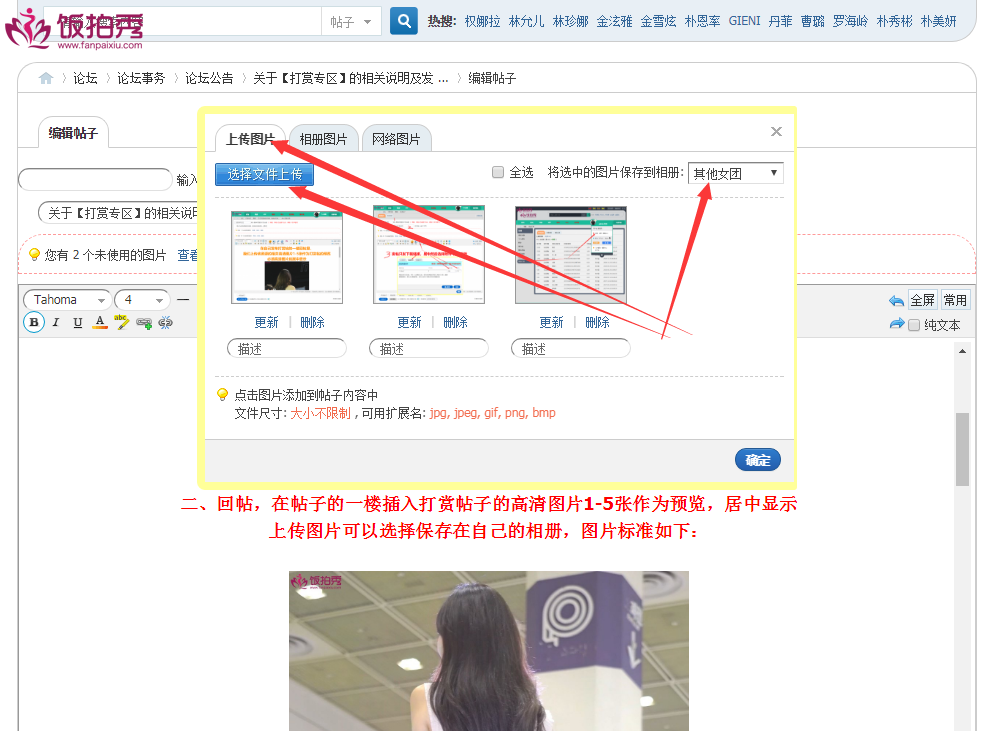Click 更新 under the first uploaded thumbnail

point(266,322)
